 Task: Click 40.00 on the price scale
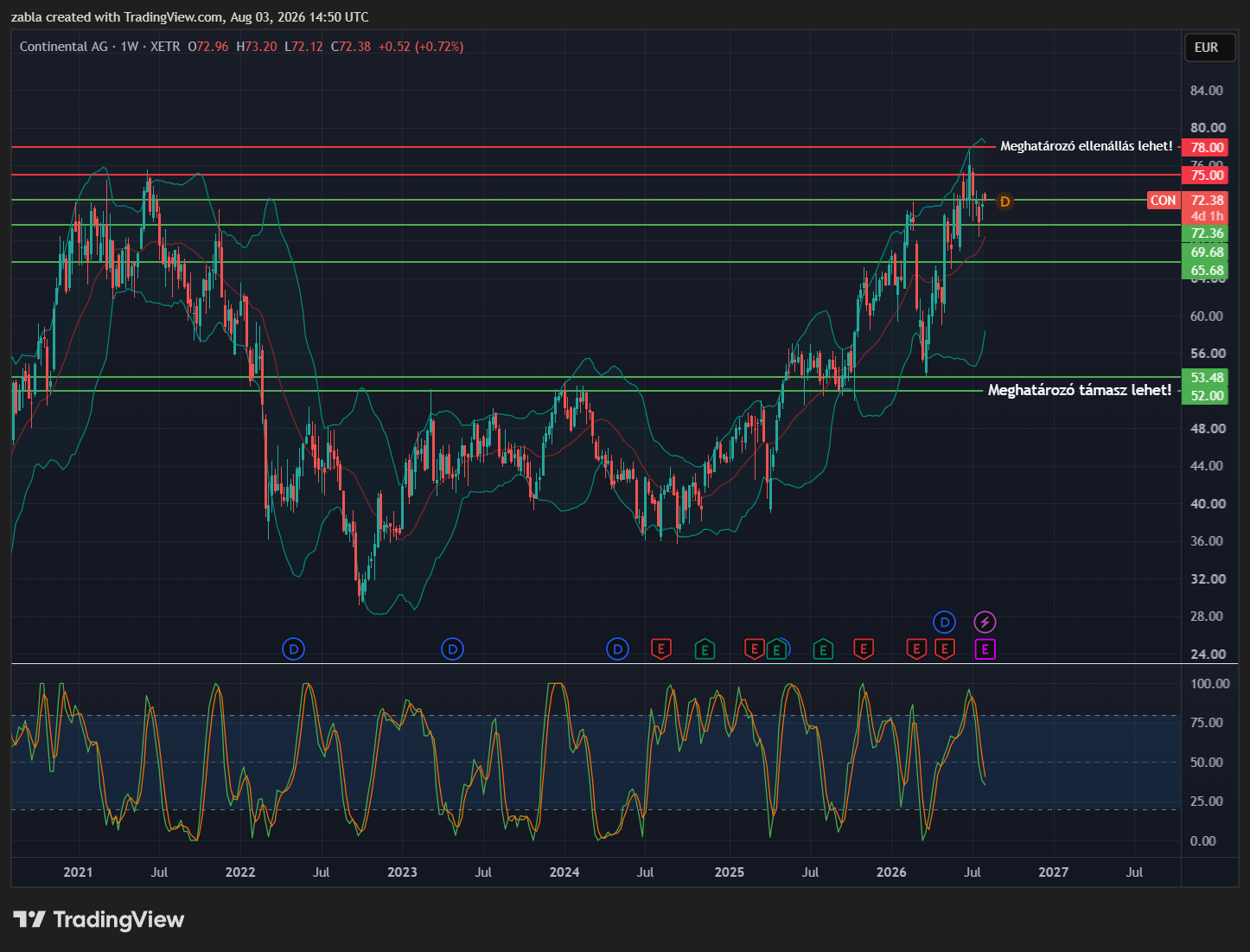coord(1207,503)
